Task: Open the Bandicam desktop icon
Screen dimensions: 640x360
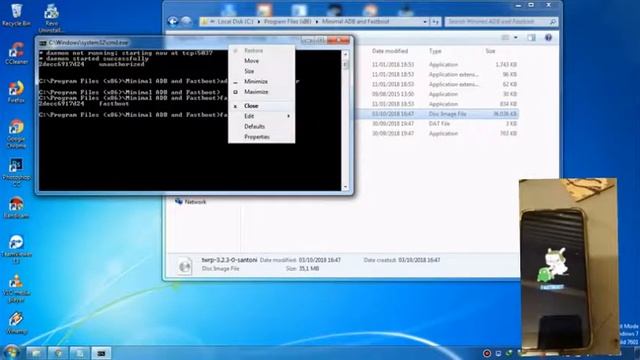Action: [x=16, y=207]
